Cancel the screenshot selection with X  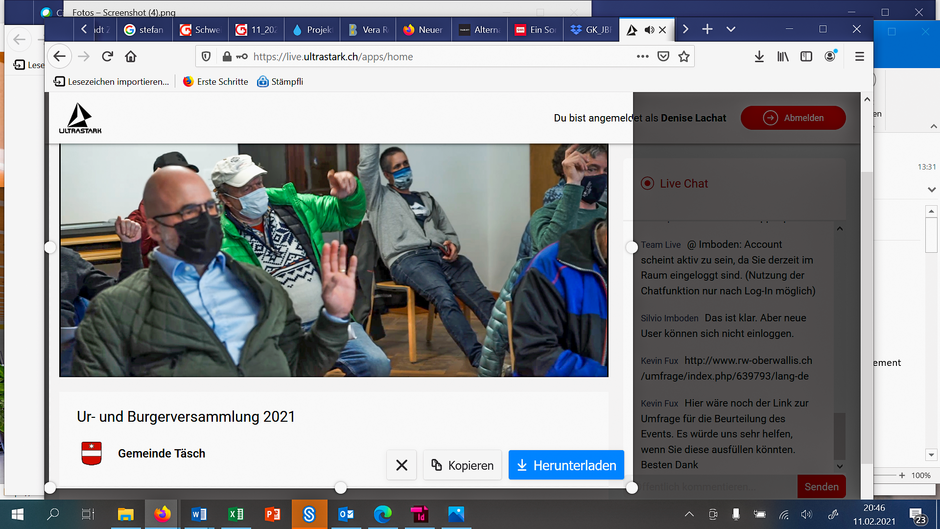[401, 465]
